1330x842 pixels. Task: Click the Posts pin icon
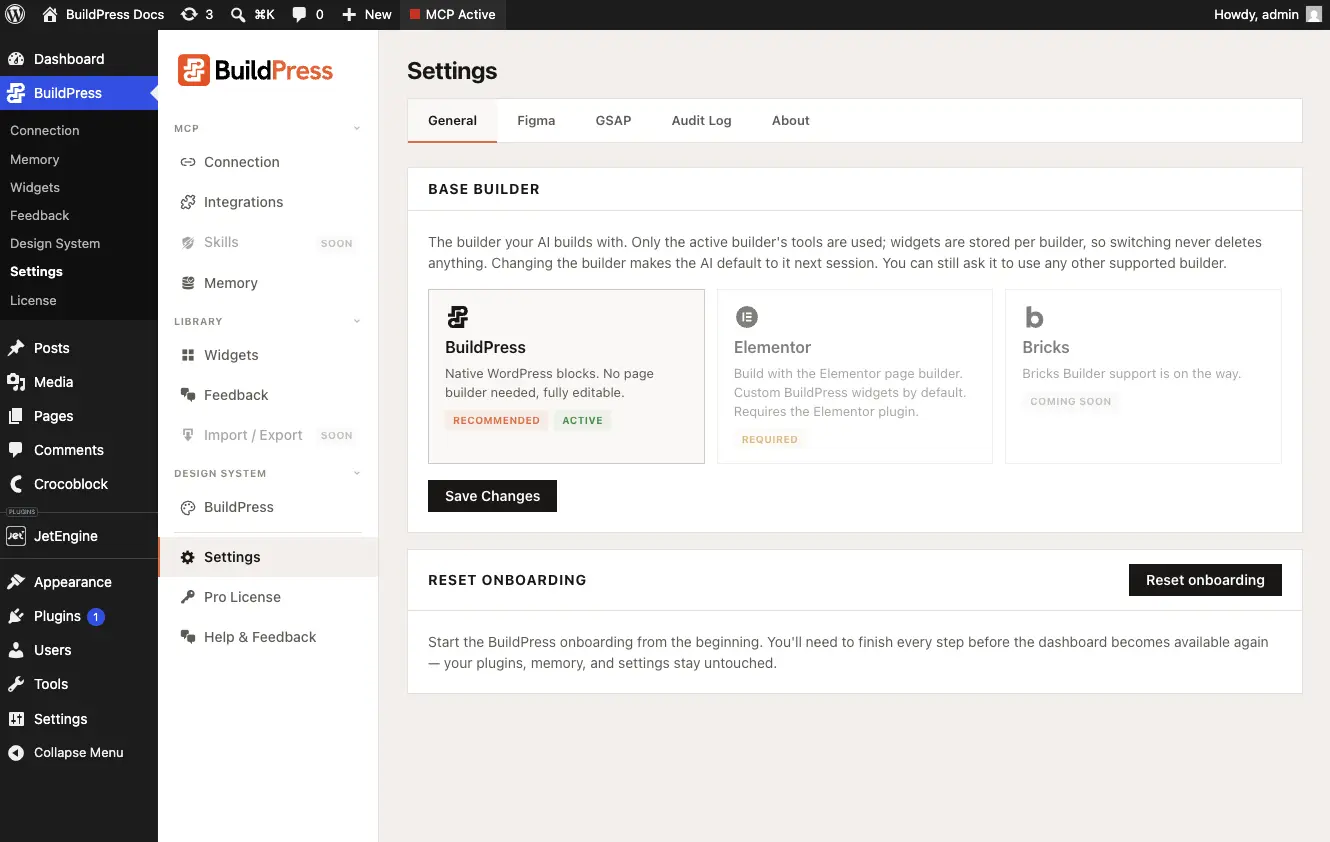[16, 348]
